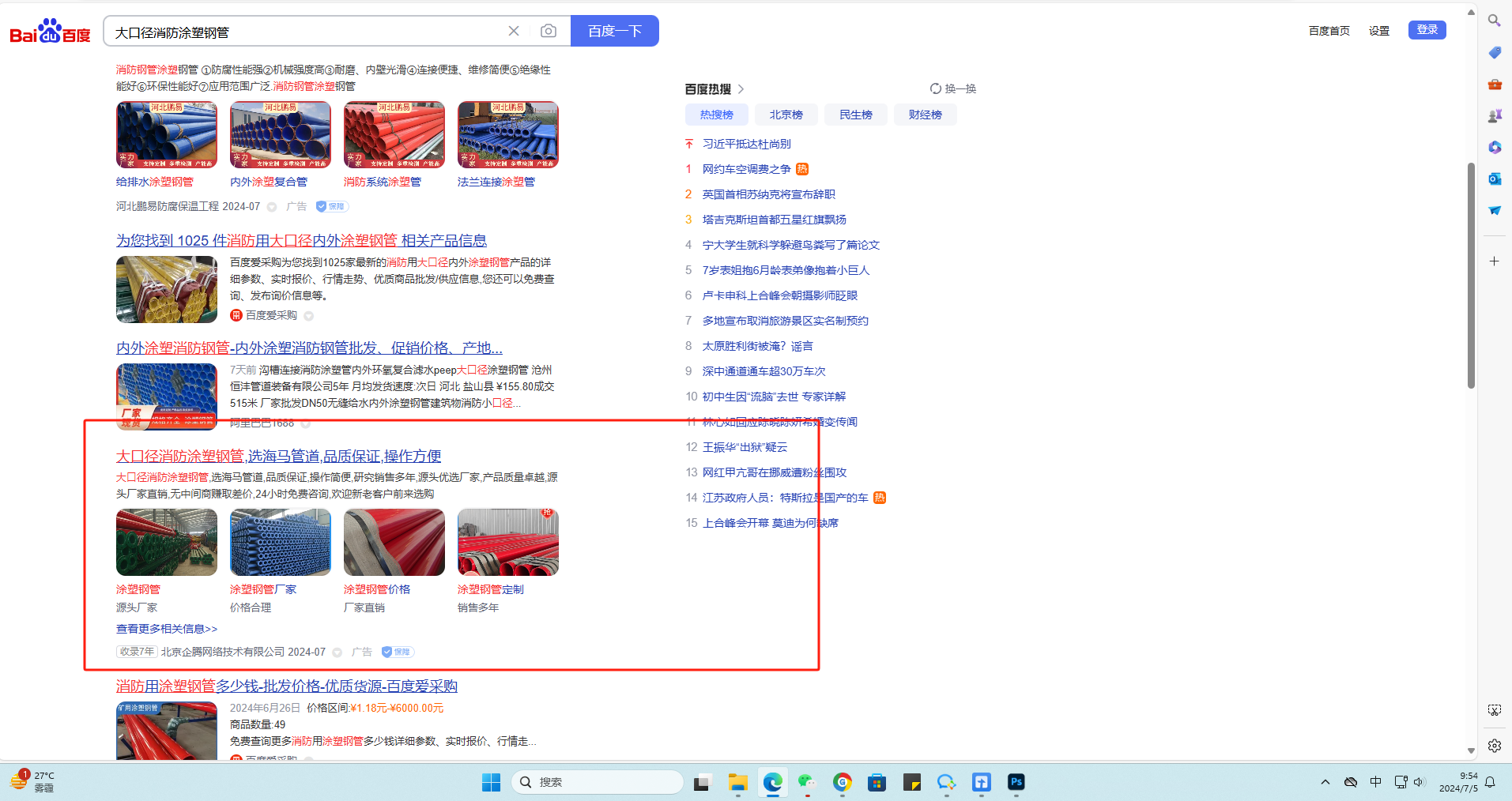Open dropdown circle after 河北鹏易防腐保温工程 2024-07
Screen dimensions: 1512x801
tap(272, 207)
